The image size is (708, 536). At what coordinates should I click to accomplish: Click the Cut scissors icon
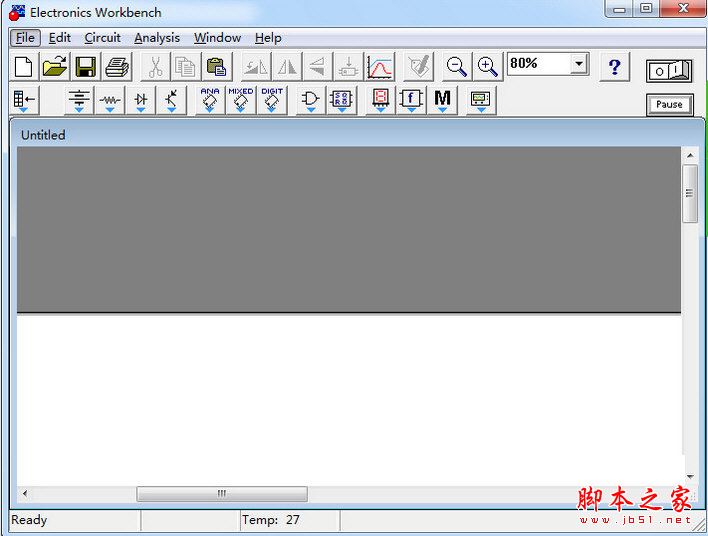pyautogui.click(x=155, y=67)
